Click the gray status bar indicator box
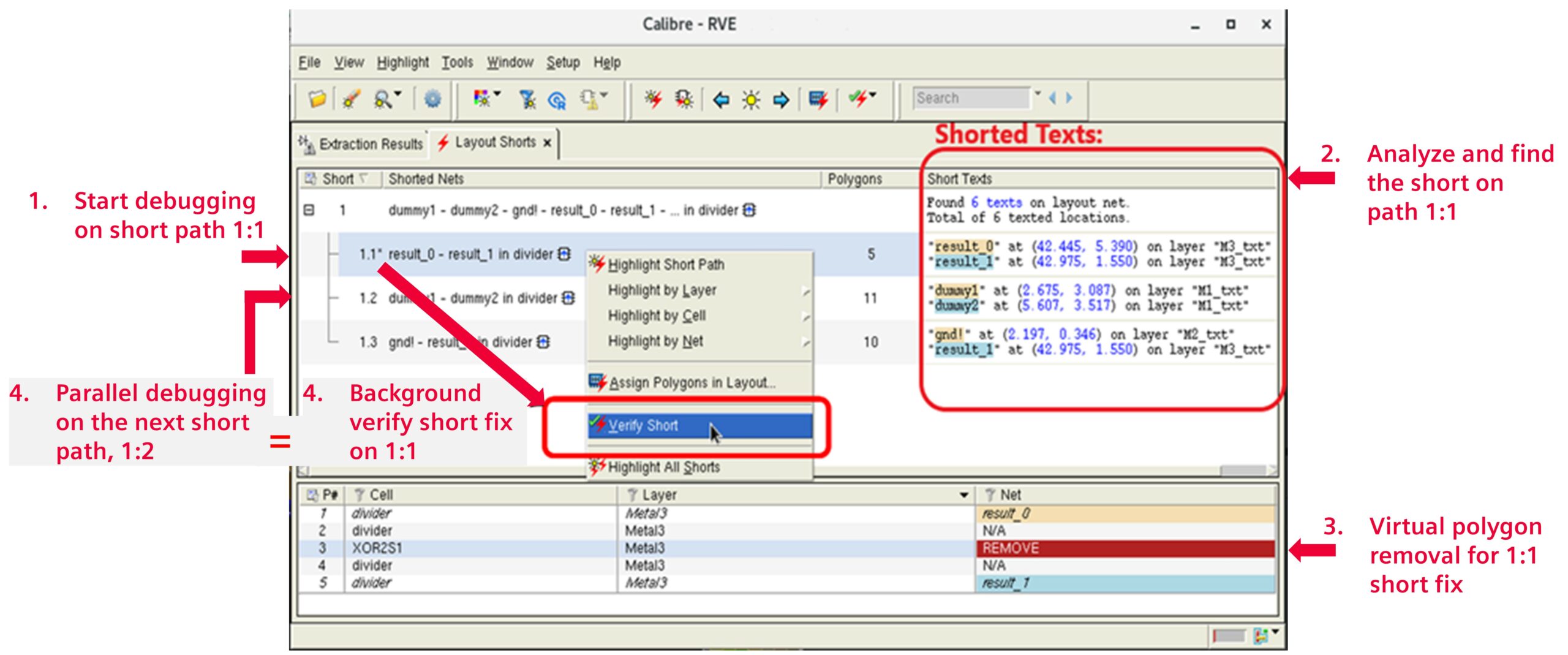1568x655 pixels. coord(1229,636)
